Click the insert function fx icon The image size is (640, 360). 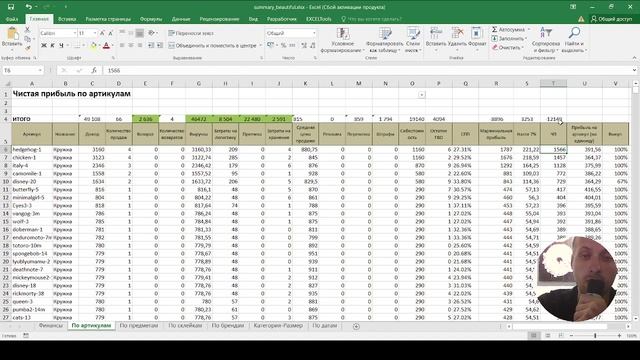(x=93, y=70)
